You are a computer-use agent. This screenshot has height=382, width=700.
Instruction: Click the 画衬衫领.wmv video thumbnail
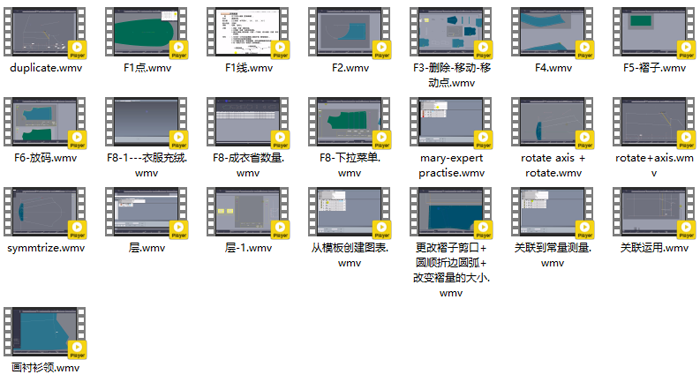point(45,332)
